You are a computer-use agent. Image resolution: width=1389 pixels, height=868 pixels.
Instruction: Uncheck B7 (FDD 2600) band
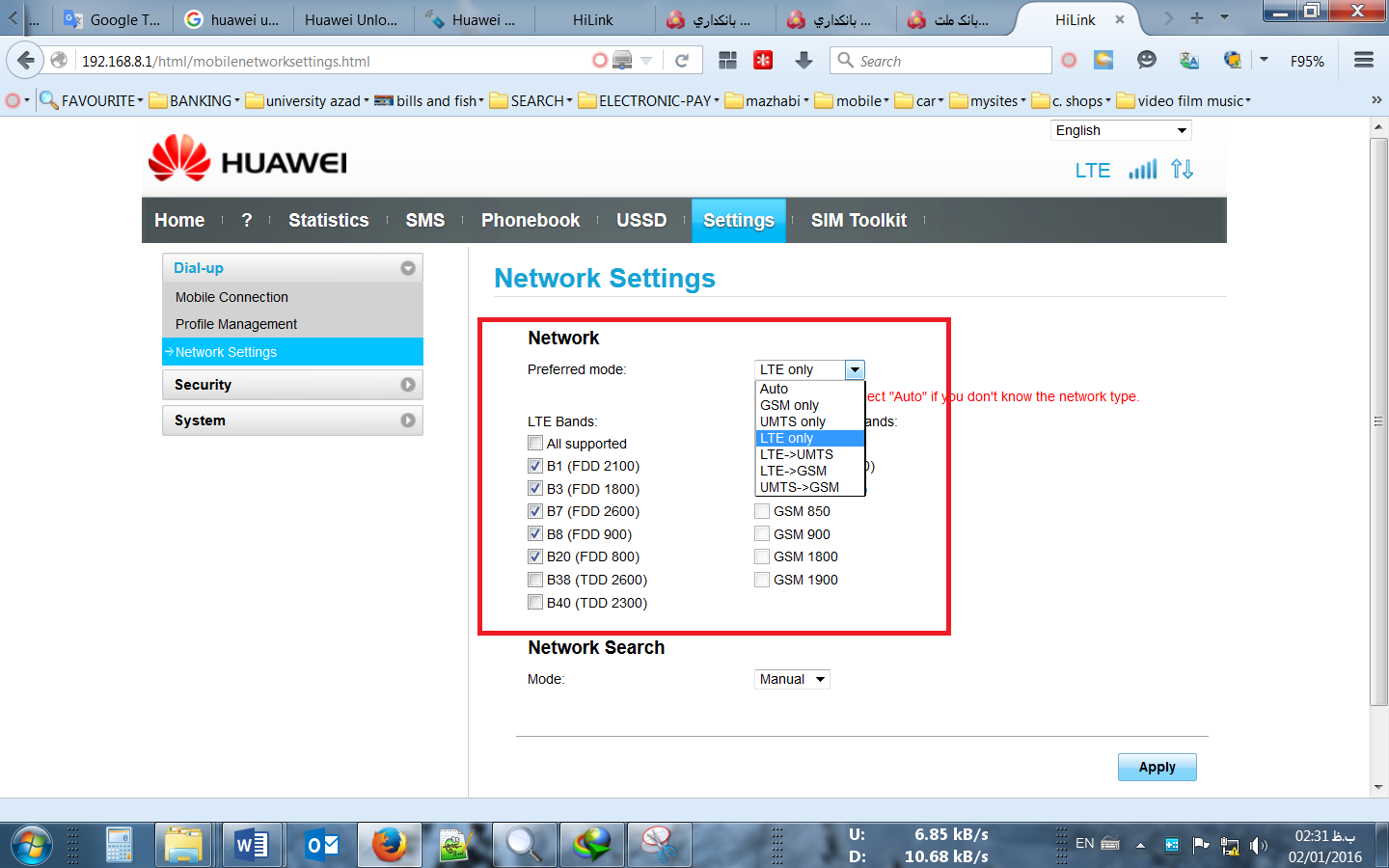(x=535, y=511)
